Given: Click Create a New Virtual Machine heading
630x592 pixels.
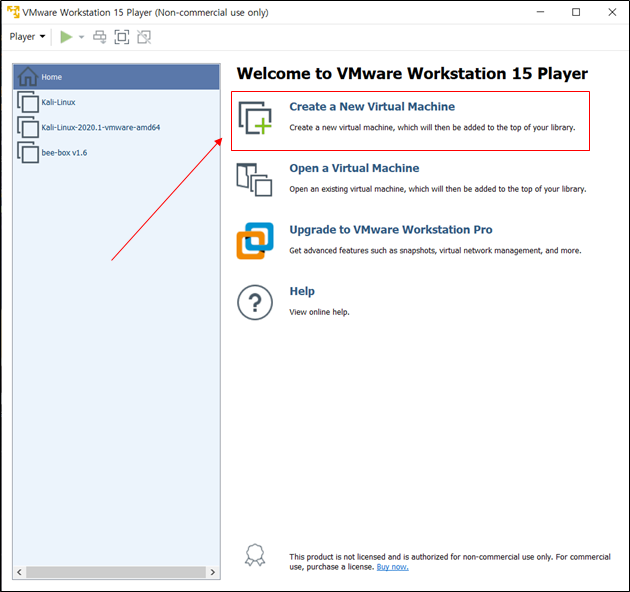Looking at the screenshot, I should 372,107.
